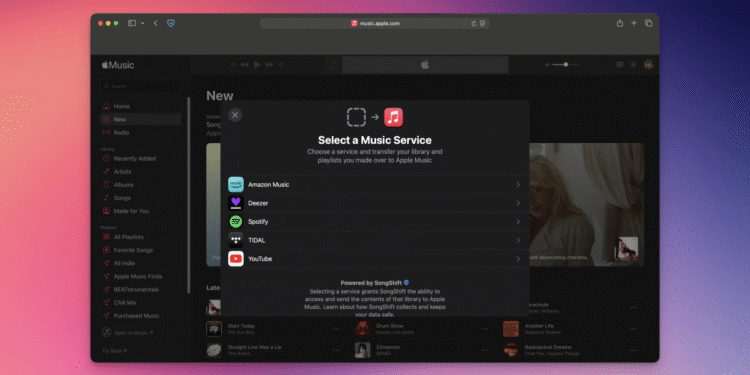The height and width of the screenshot is (375, 750).
Task: Open more options for Another Life
Action: pos(633,329)
